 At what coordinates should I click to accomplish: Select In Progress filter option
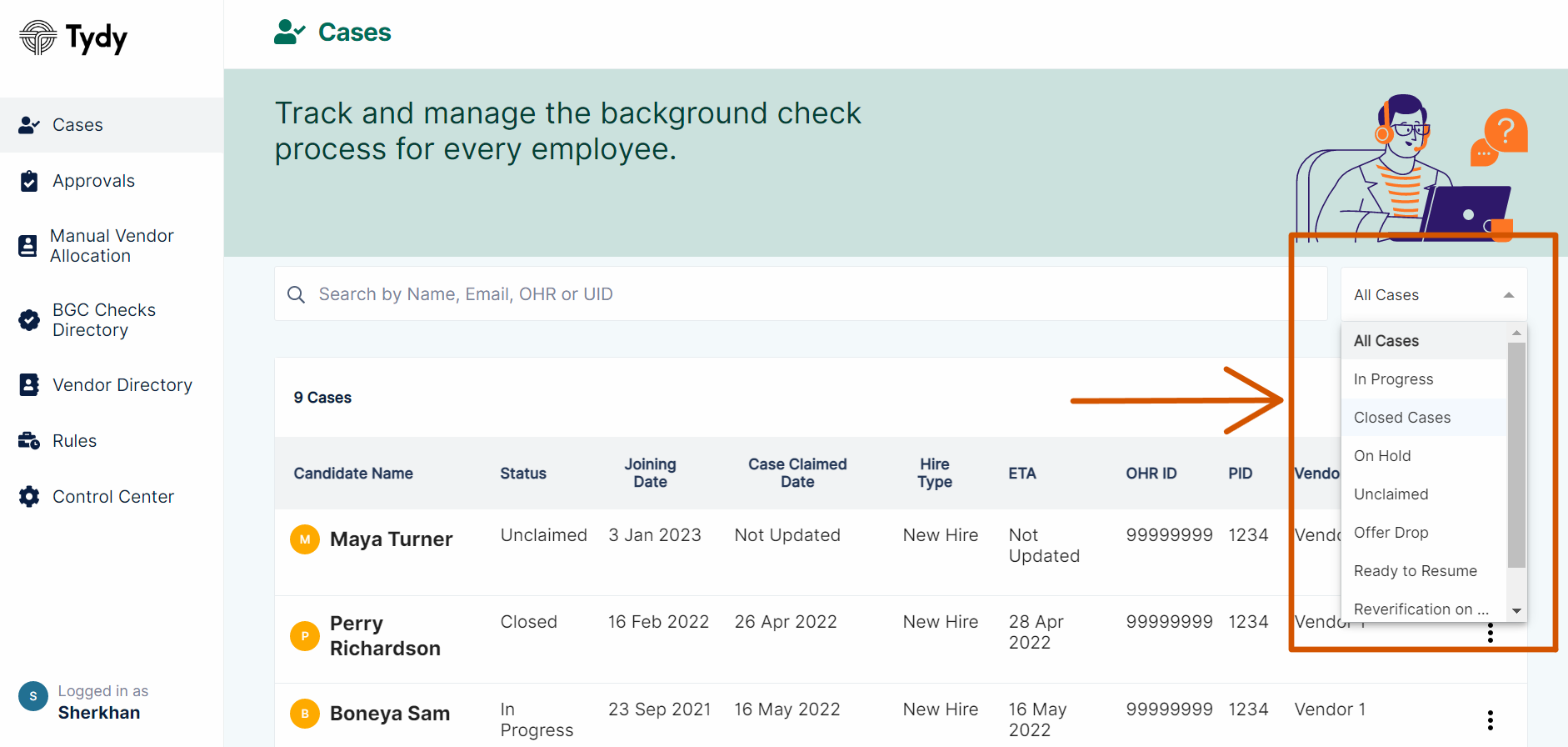(x=1393, y=379)
